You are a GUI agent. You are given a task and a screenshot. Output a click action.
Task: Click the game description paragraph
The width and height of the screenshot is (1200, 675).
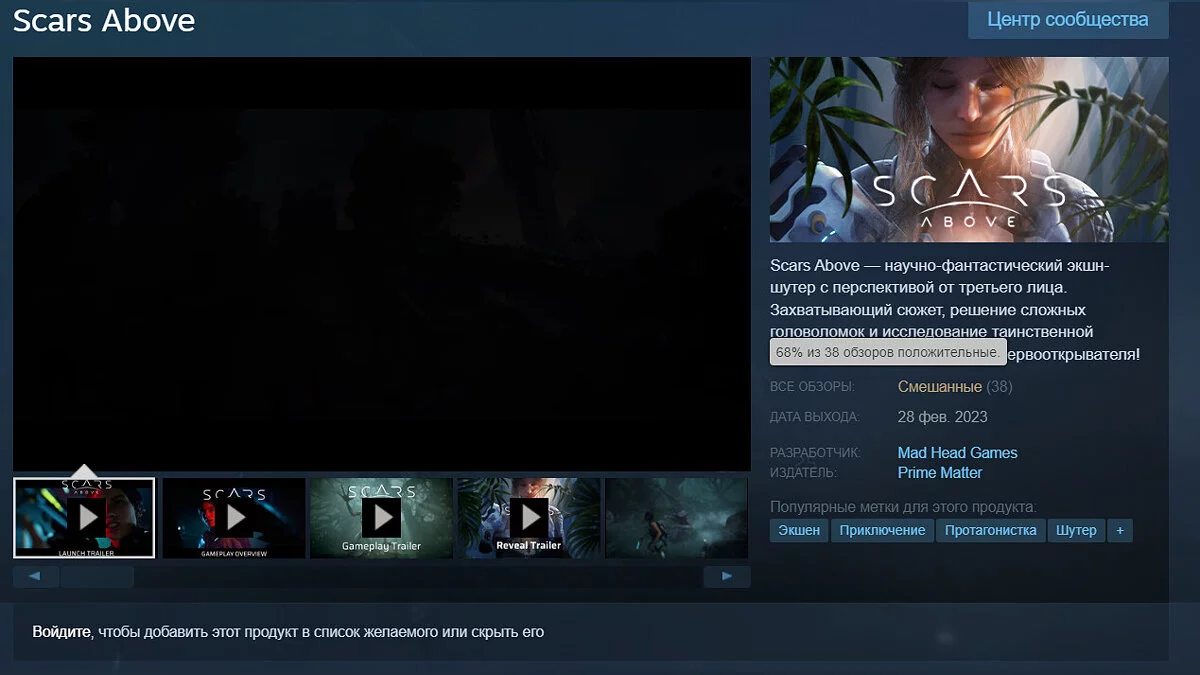pos(955,310)
